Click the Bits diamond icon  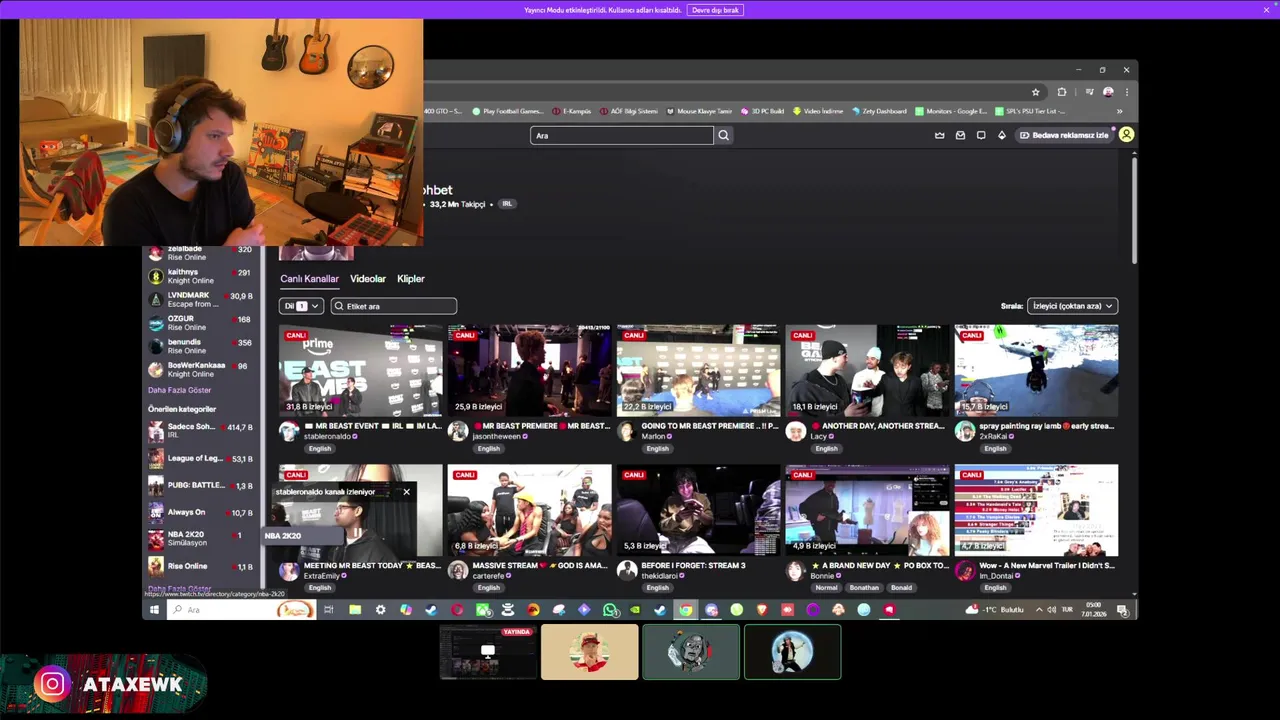[x=1002, y=135]
